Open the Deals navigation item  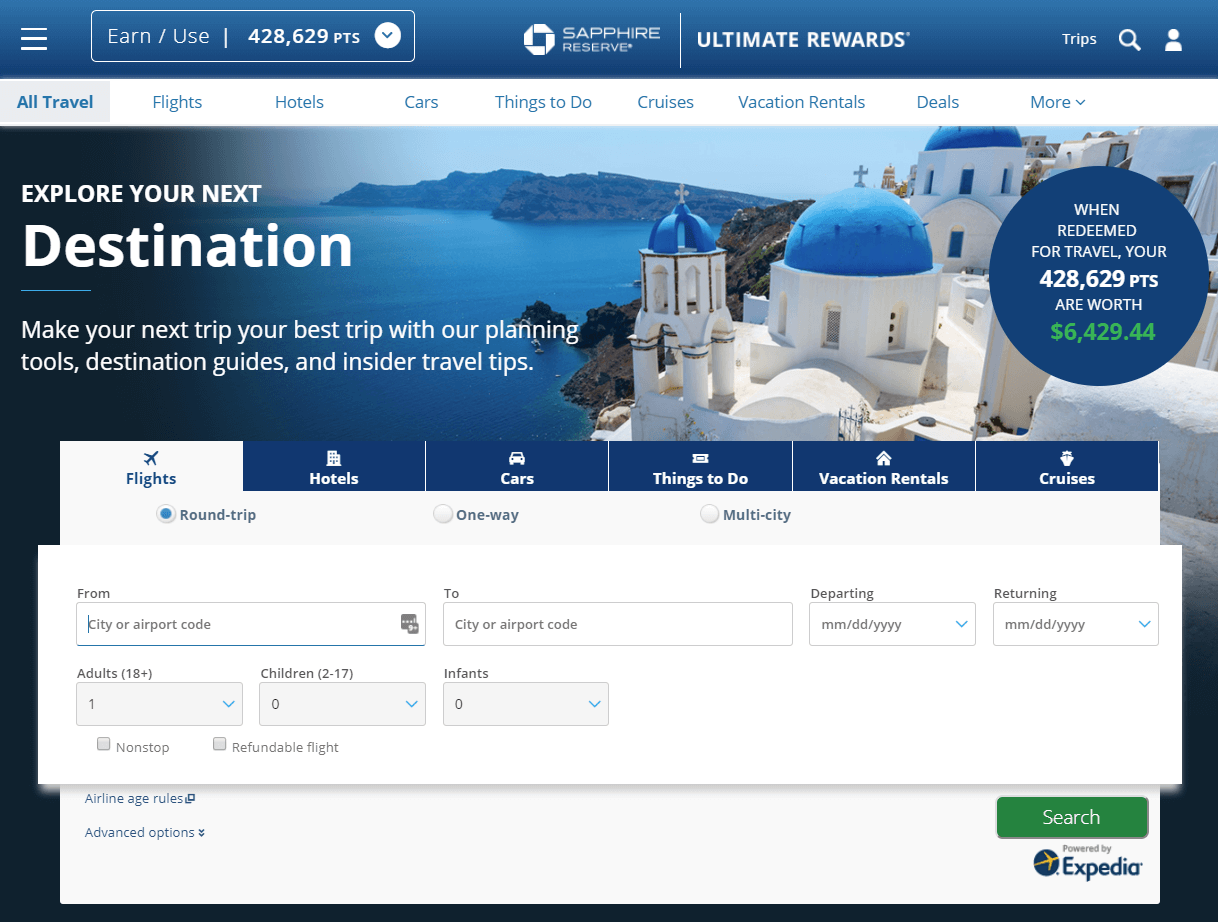(x=937, y=102)
